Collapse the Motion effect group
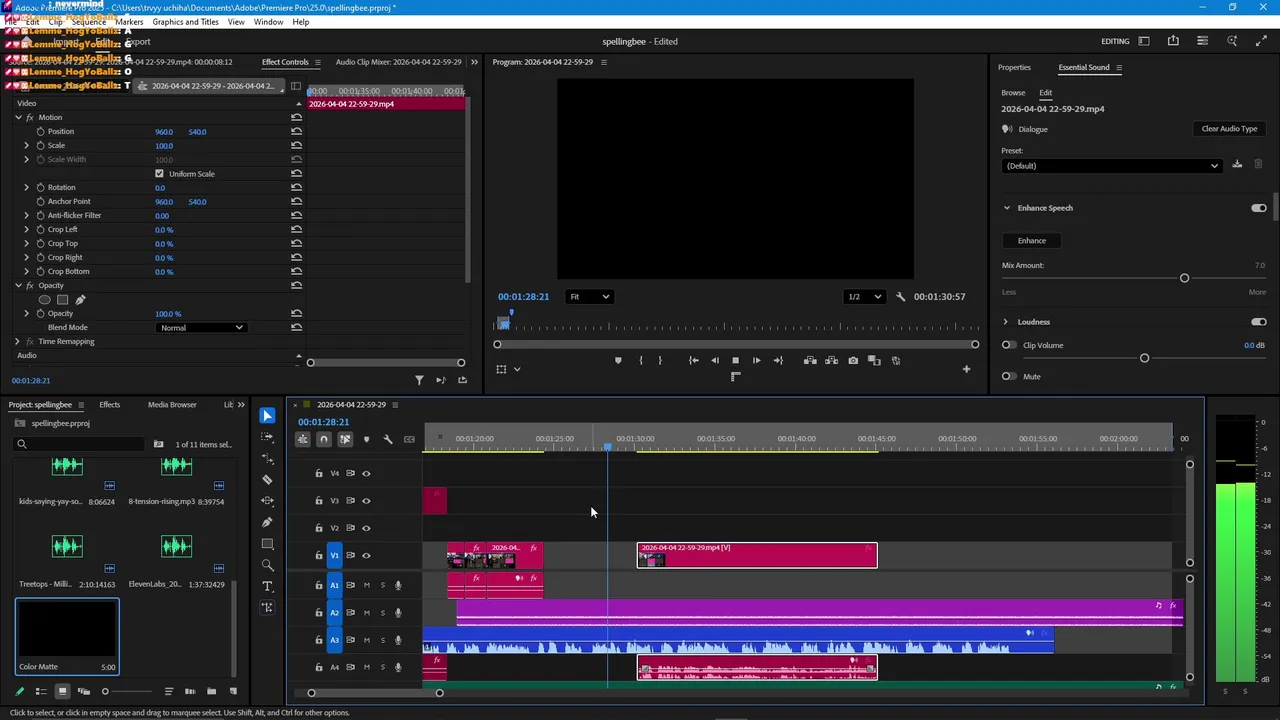Image resolution: width=1280 pixels, height=720 pixels. tap(17, 118)
